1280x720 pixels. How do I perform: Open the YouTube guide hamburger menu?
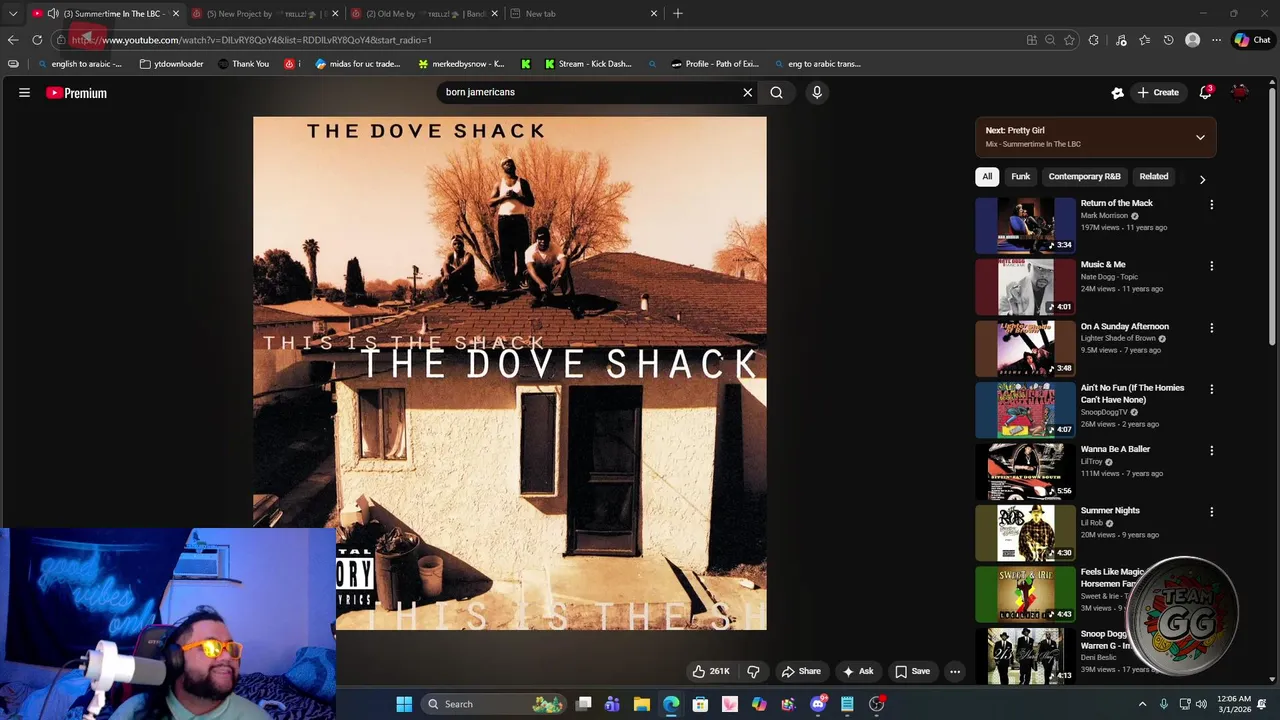(x=24, y=93)
